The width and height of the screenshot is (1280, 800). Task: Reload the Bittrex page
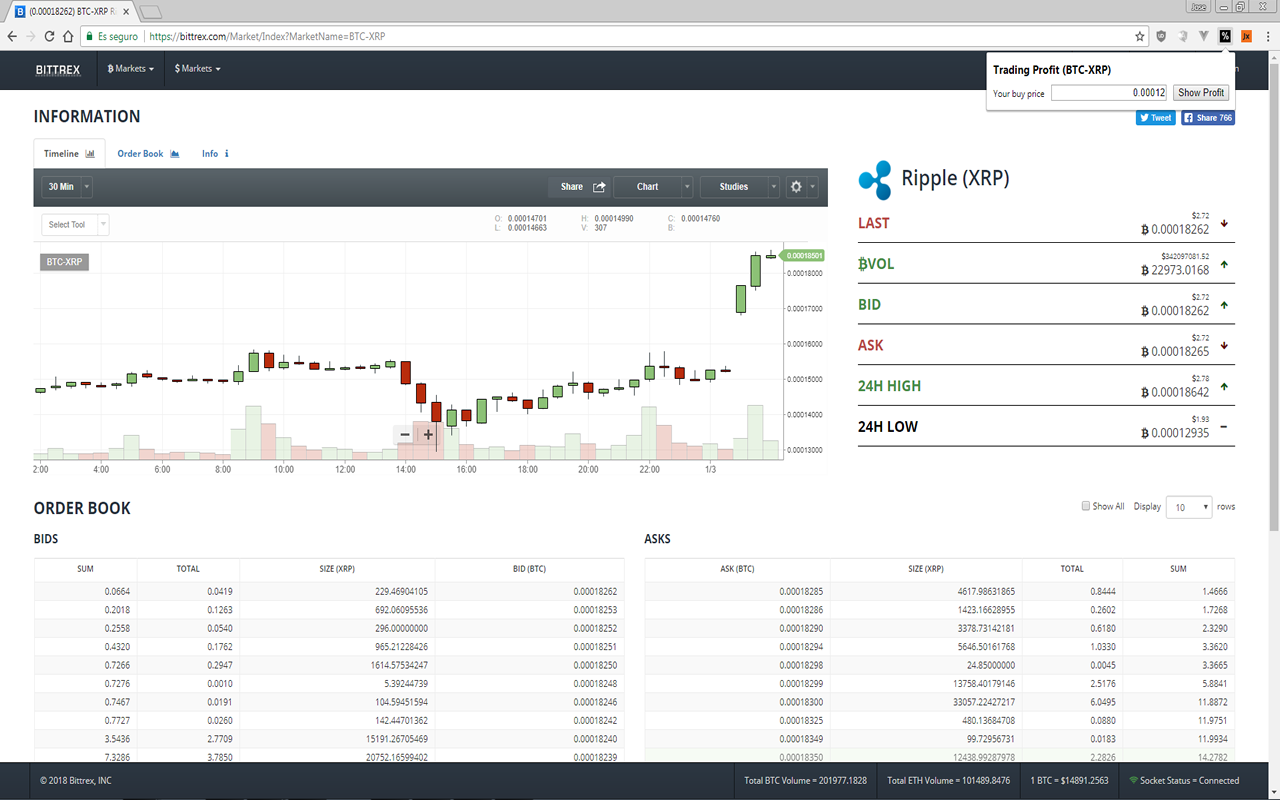[x=49, y=36]
